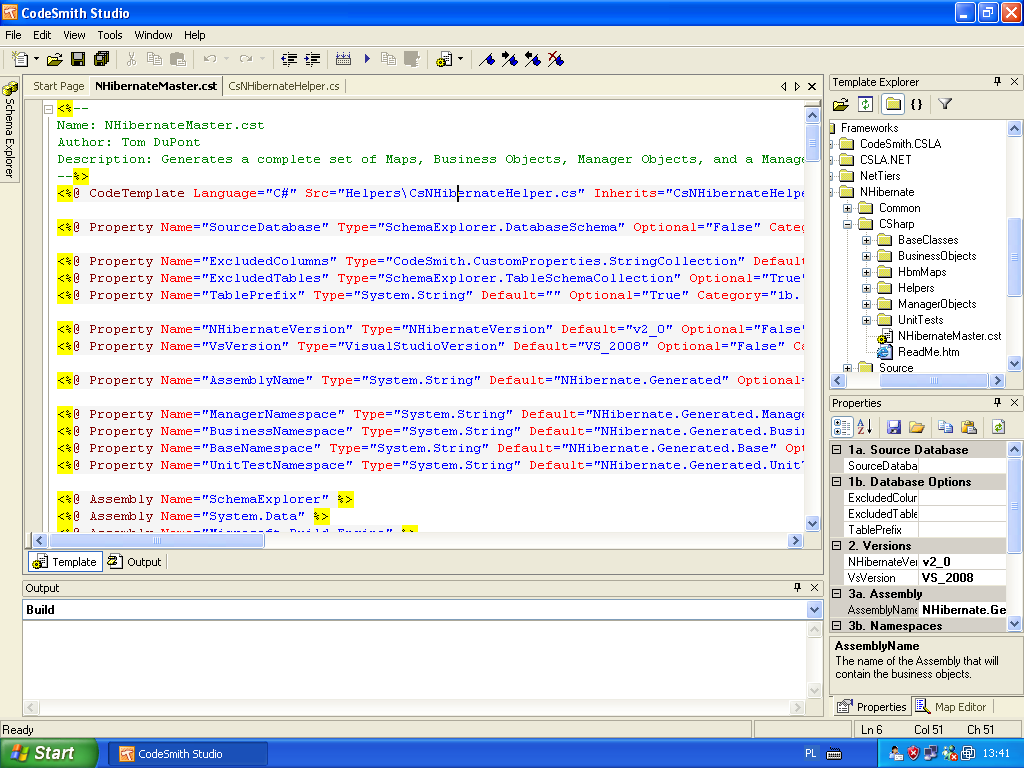
Task: Click the Template Explorer vertical scrollbar thumb
Action: coord(1014,256)
